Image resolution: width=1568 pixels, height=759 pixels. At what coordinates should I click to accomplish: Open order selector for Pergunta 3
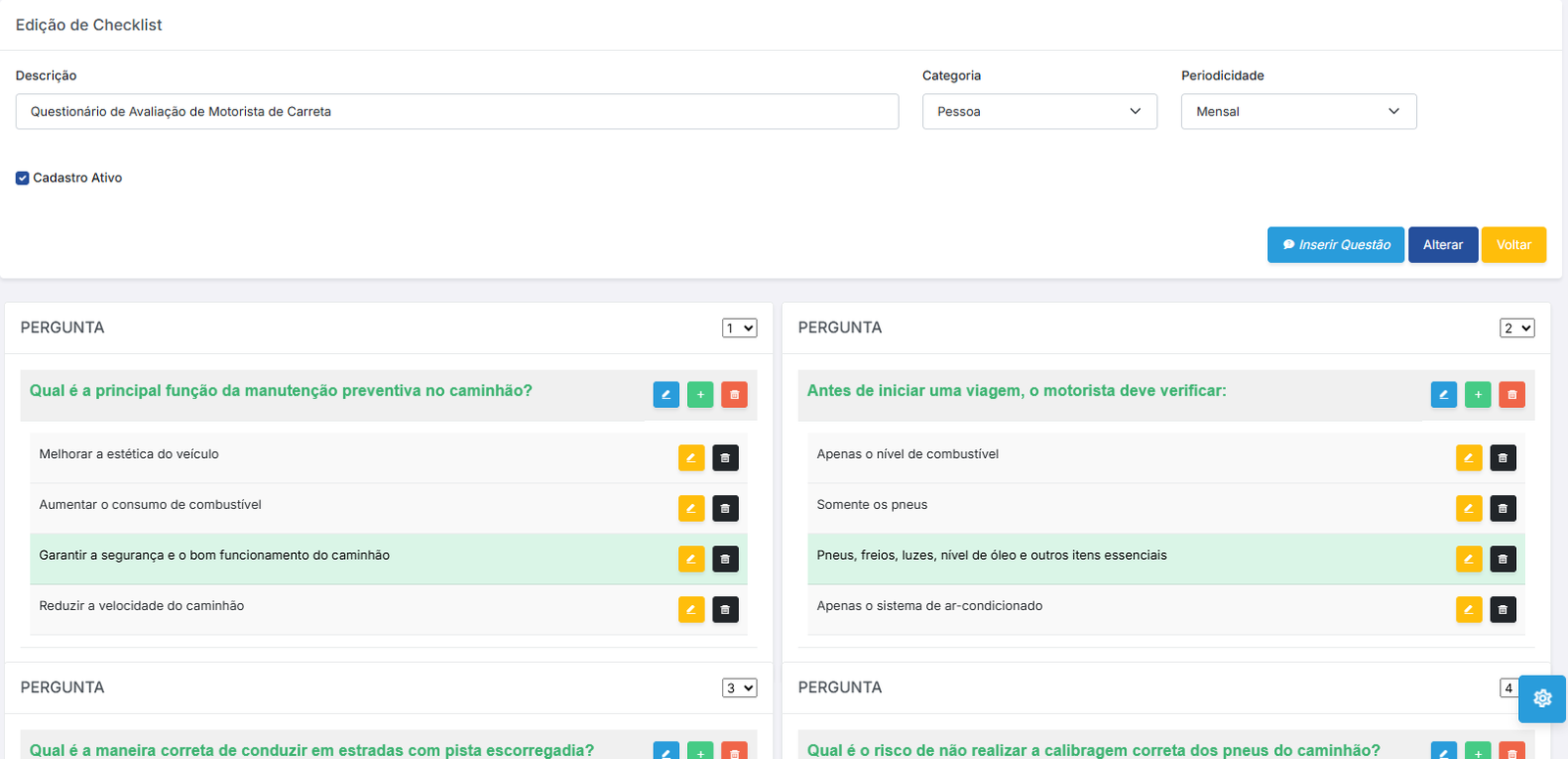click(739, 688)
